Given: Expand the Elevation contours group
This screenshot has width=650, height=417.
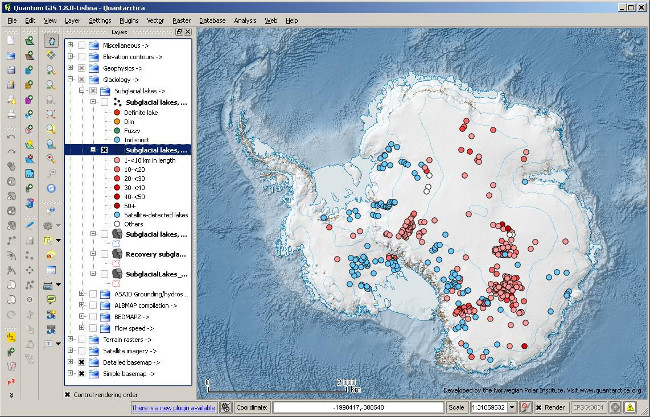Looking at the screenshot, I should (69, 56).
